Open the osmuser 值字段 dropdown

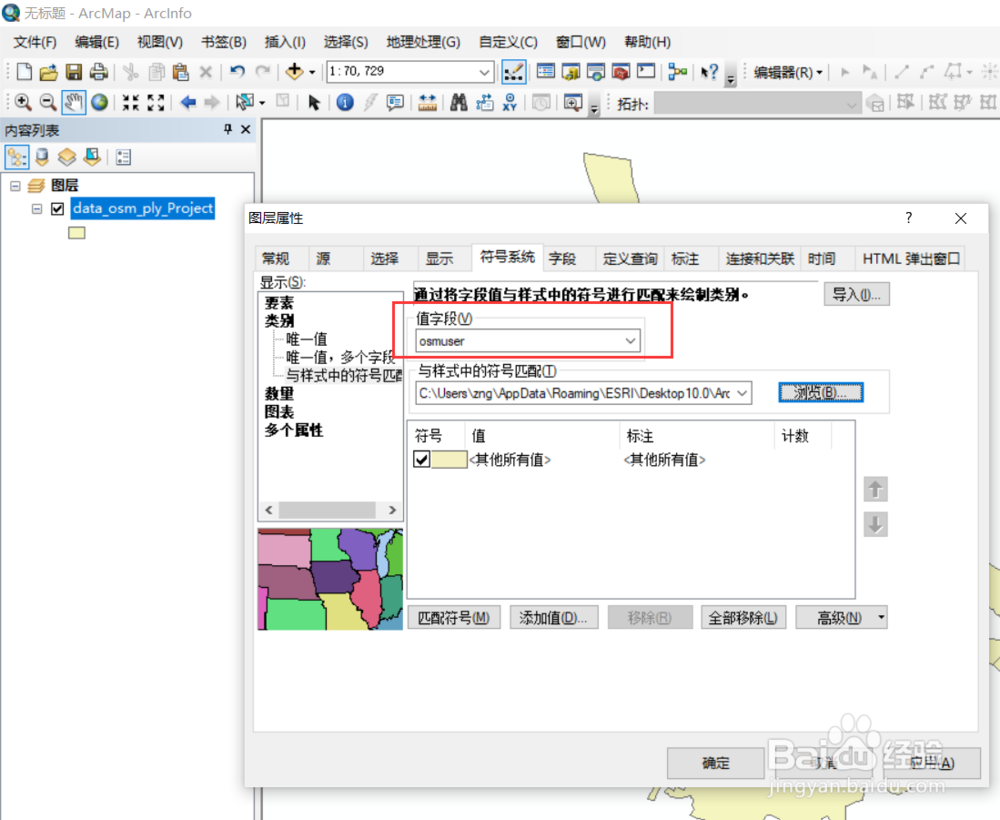click(x=631, y=341)
